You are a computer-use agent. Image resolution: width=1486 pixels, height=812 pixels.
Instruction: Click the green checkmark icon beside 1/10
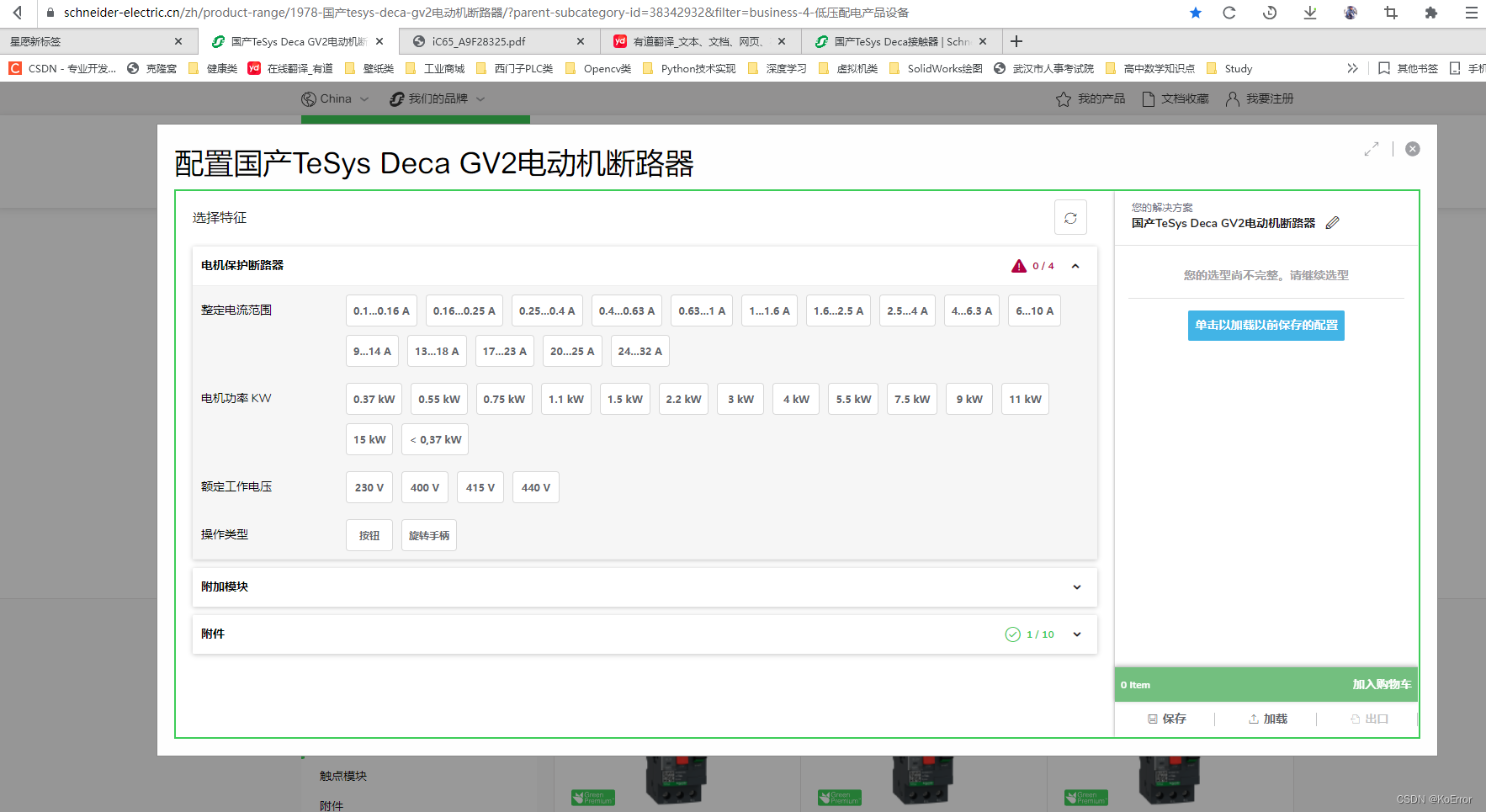coord(1013,634)
